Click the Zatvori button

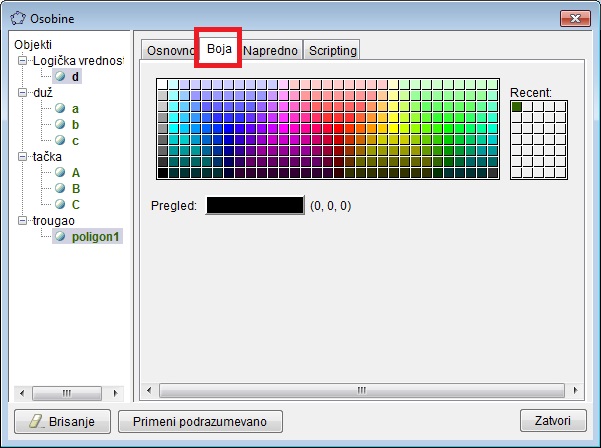pos(553,420)
